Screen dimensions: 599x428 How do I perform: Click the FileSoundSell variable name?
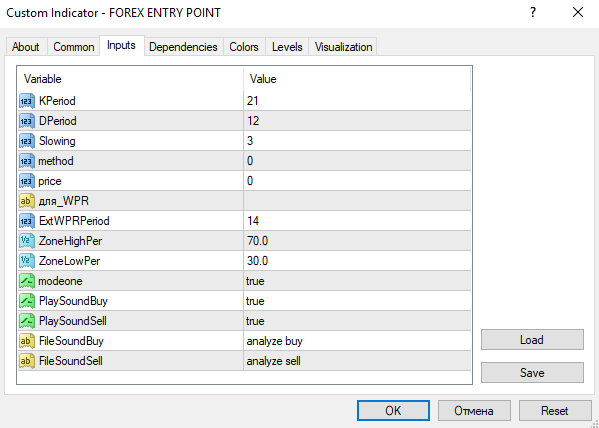(71, 361)
